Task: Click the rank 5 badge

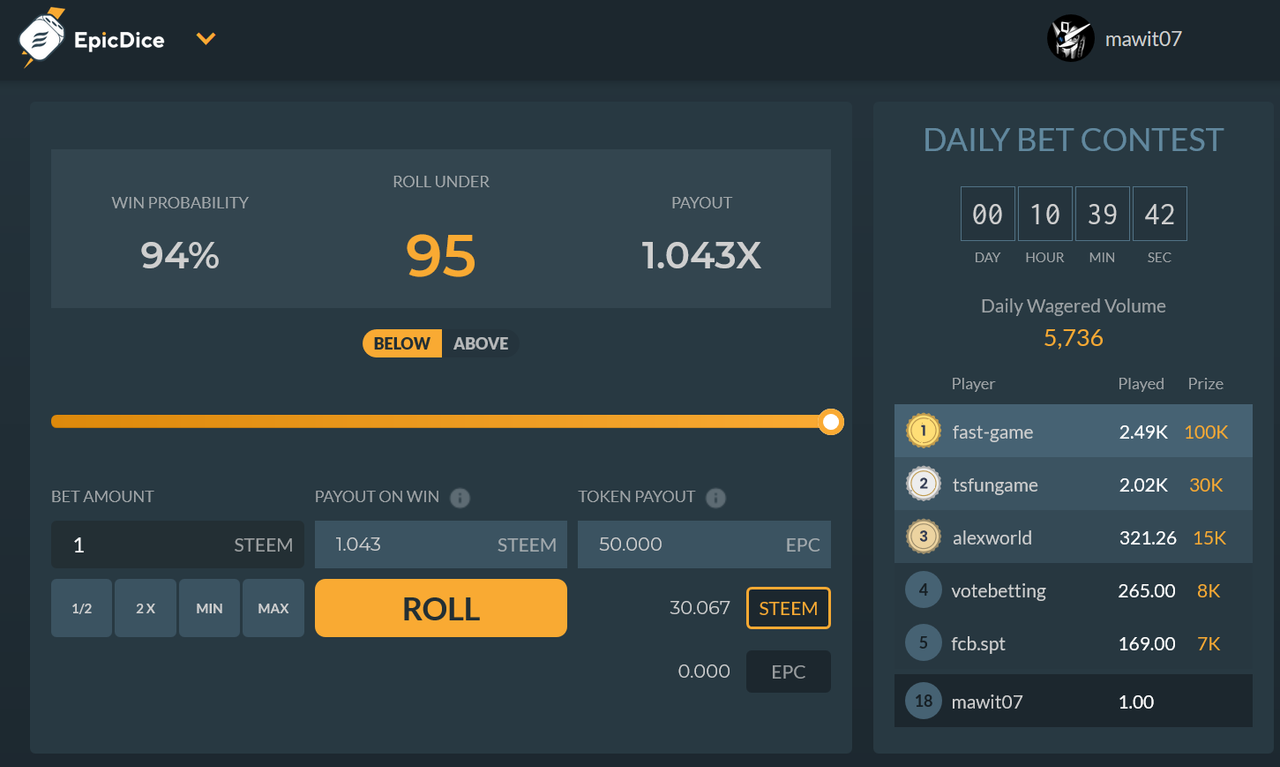Action: (923, 643)
